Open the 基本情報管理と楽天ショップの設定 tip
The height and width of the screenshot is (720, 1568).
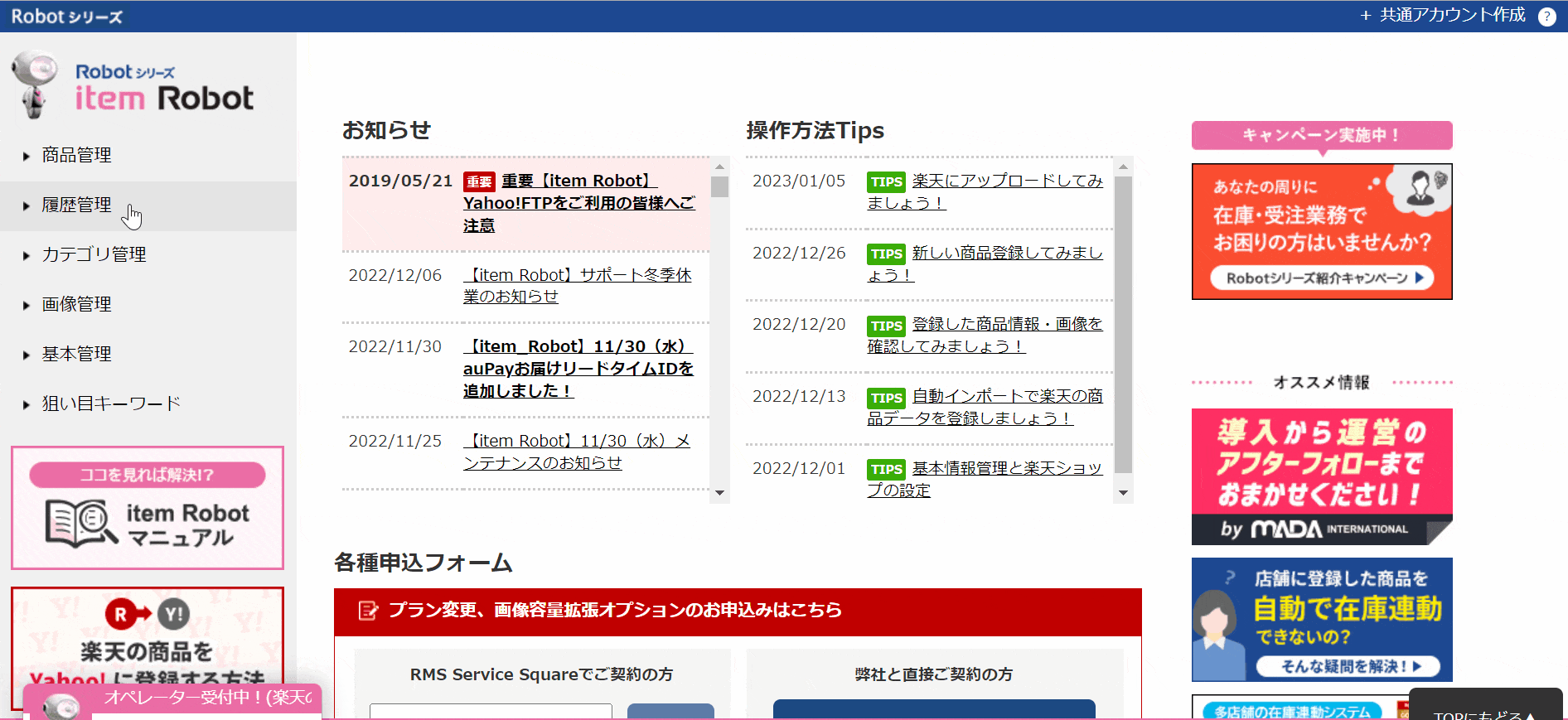pos(985,479)
